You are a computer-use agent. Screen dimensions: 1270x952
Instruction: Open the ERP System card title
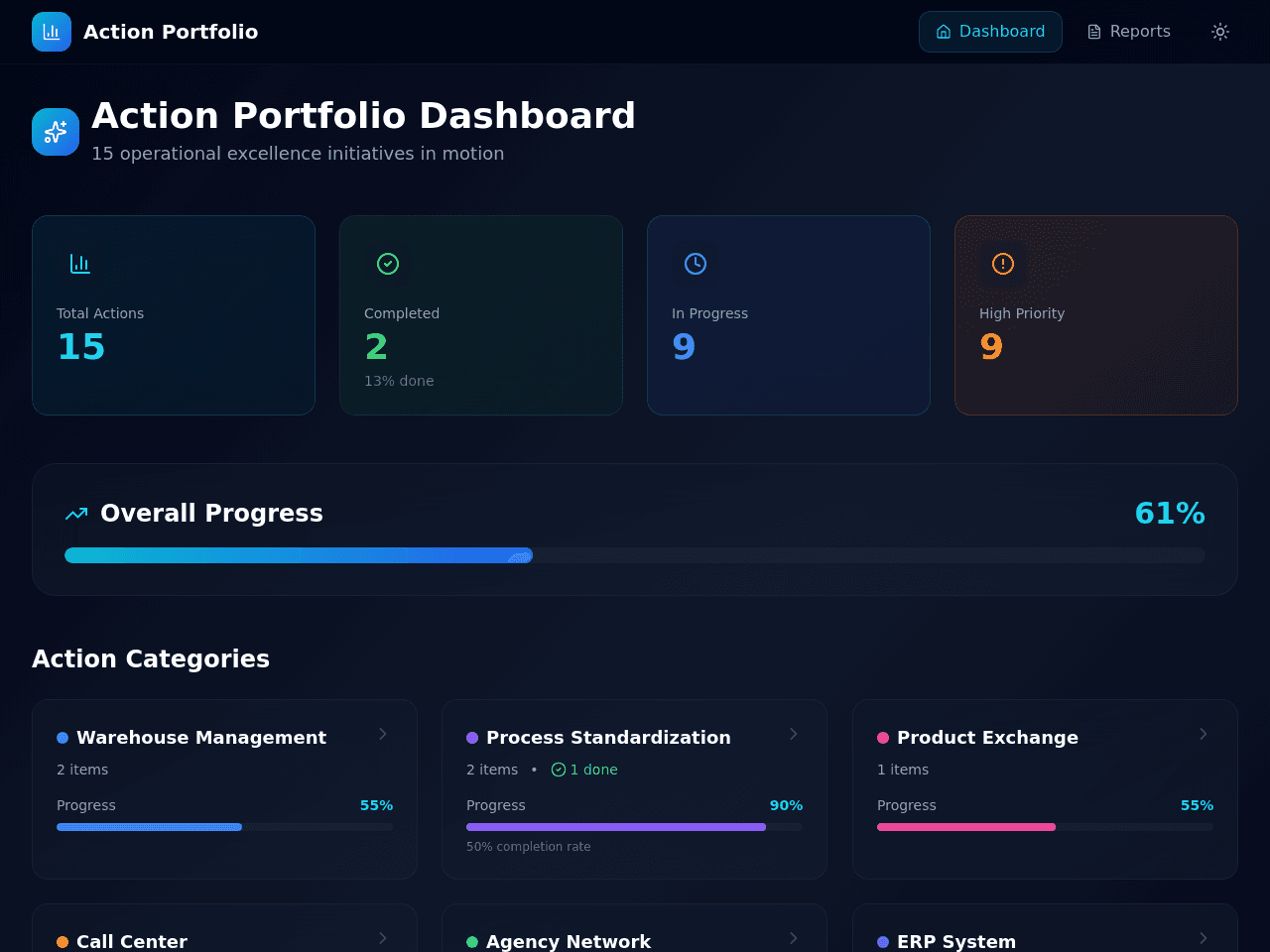(x=956, y=942)
